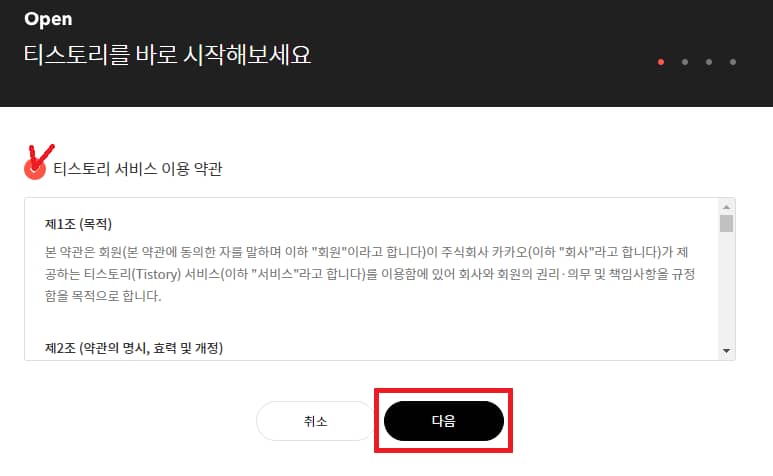Viewport: 773px width, 476px height.
Task: Select the first red step indicator dot
Action: [x=661, y=62]
